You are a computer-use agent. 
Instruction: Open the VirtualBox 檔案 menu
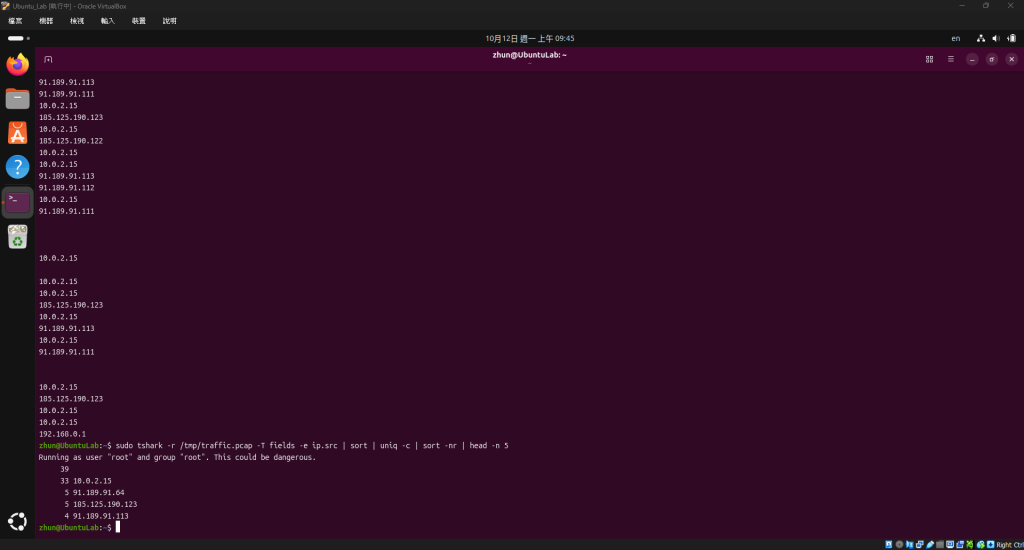coord(15,21)
